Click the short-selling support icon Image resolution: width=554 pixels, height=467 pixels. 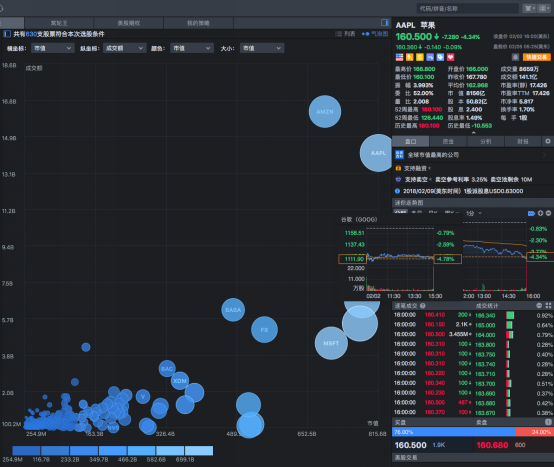pos(398,179)
